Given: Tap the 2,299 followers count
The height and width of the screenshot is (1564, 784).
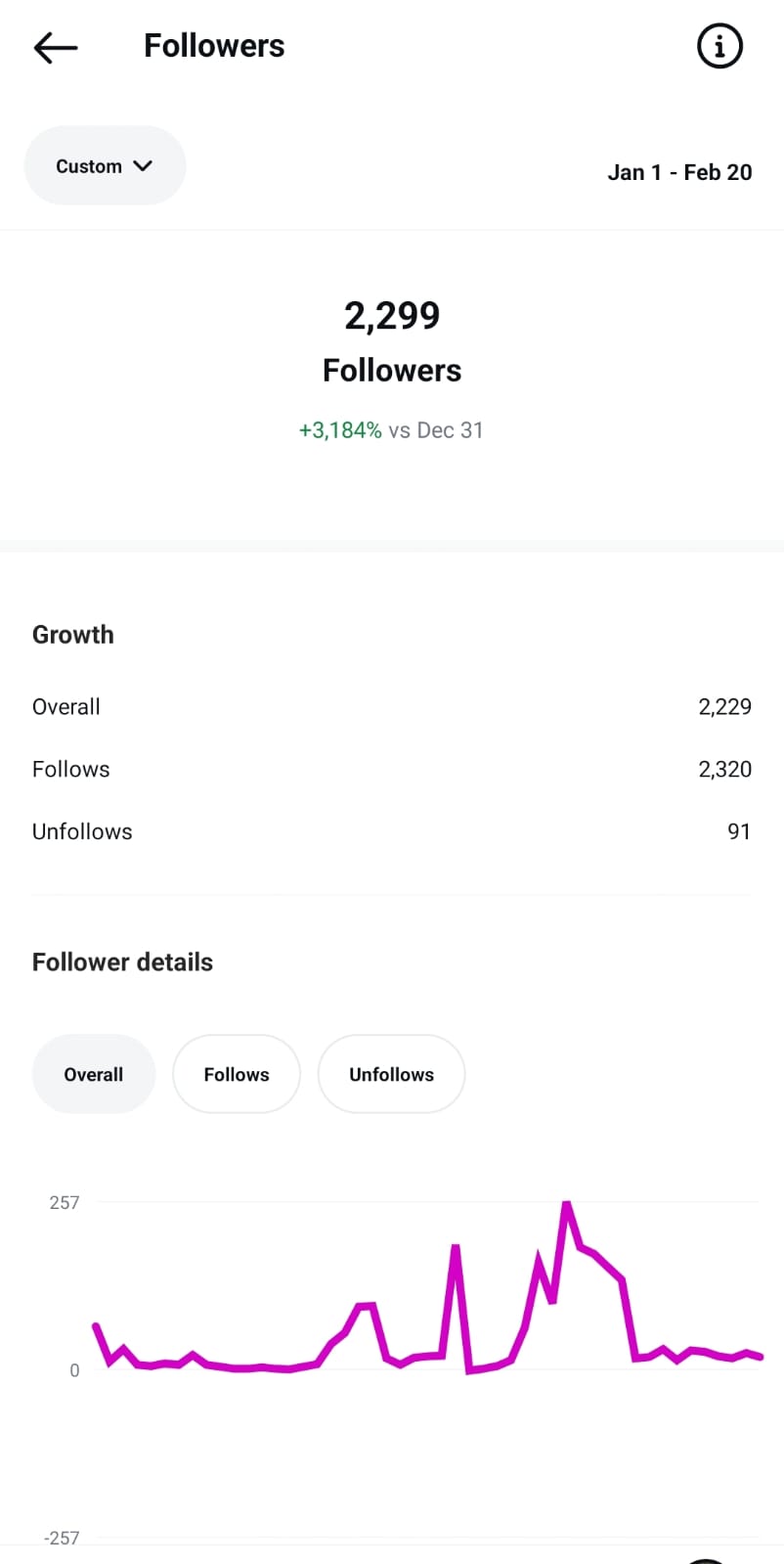Looking at the screenshot, I should pyautogui.click(x=392, y=315).
